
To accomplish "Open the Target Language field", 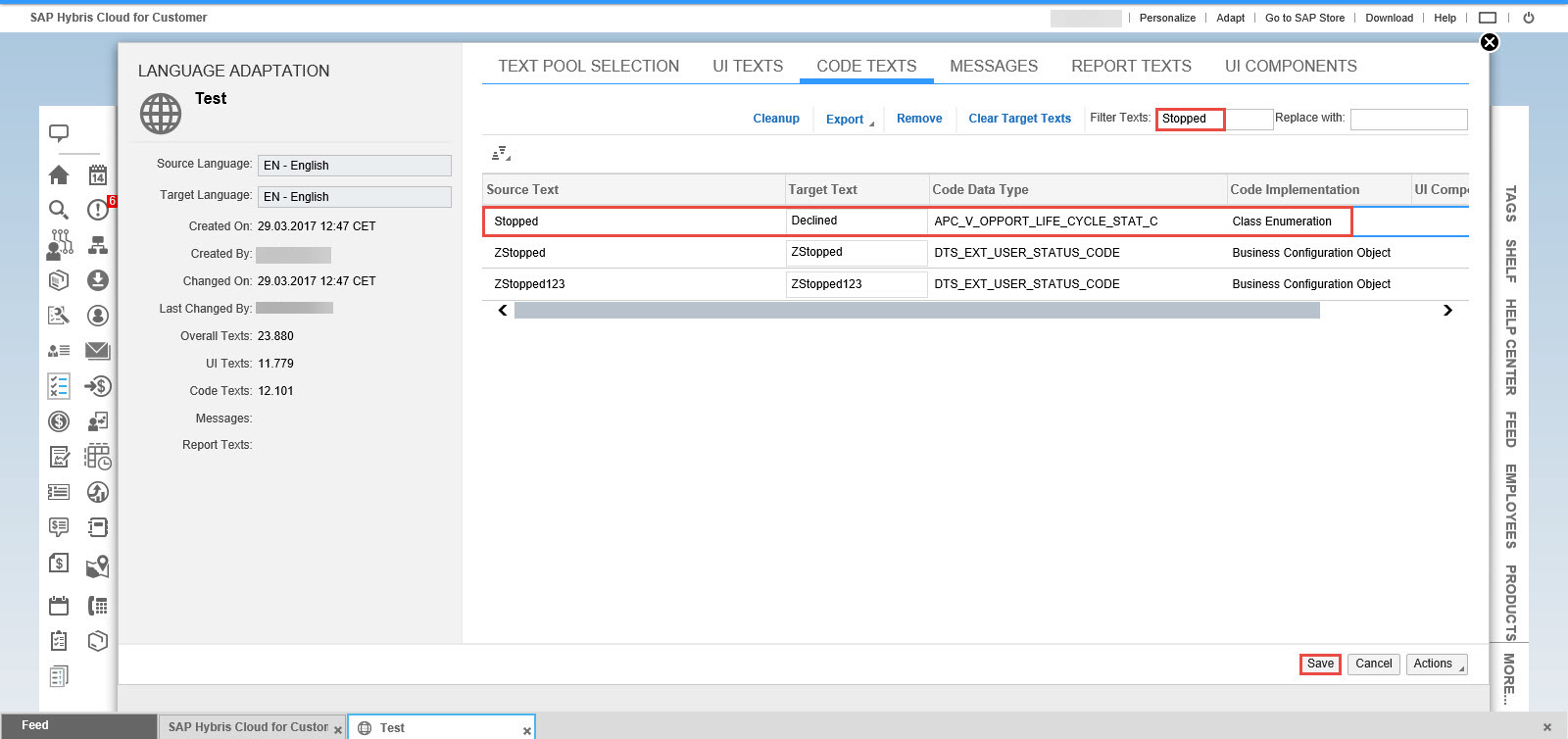I will point(355,197).
